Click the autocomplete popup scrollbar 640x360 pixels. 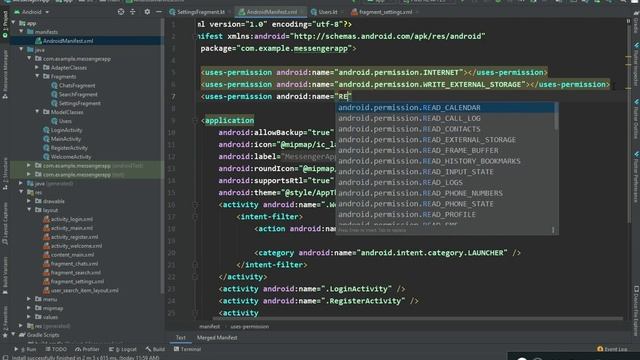pos(556,116)
